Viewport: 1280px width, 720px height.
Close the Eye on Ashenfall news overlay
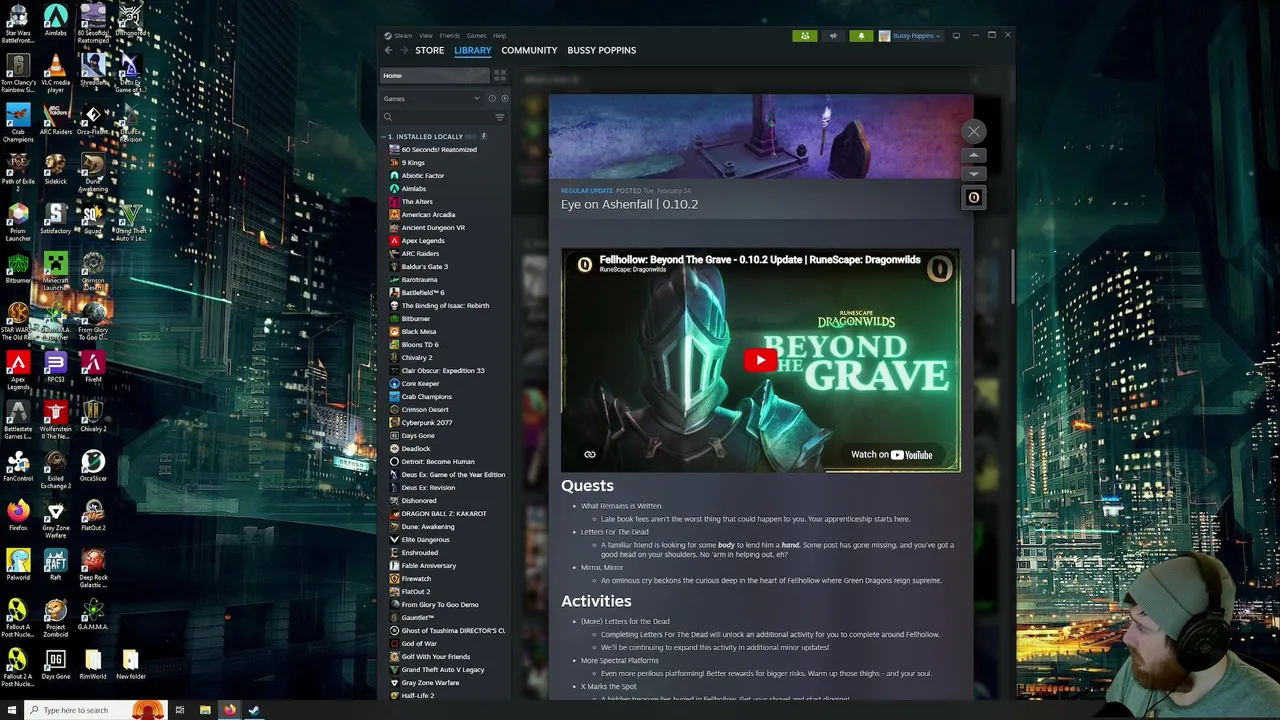pos(974,131)
